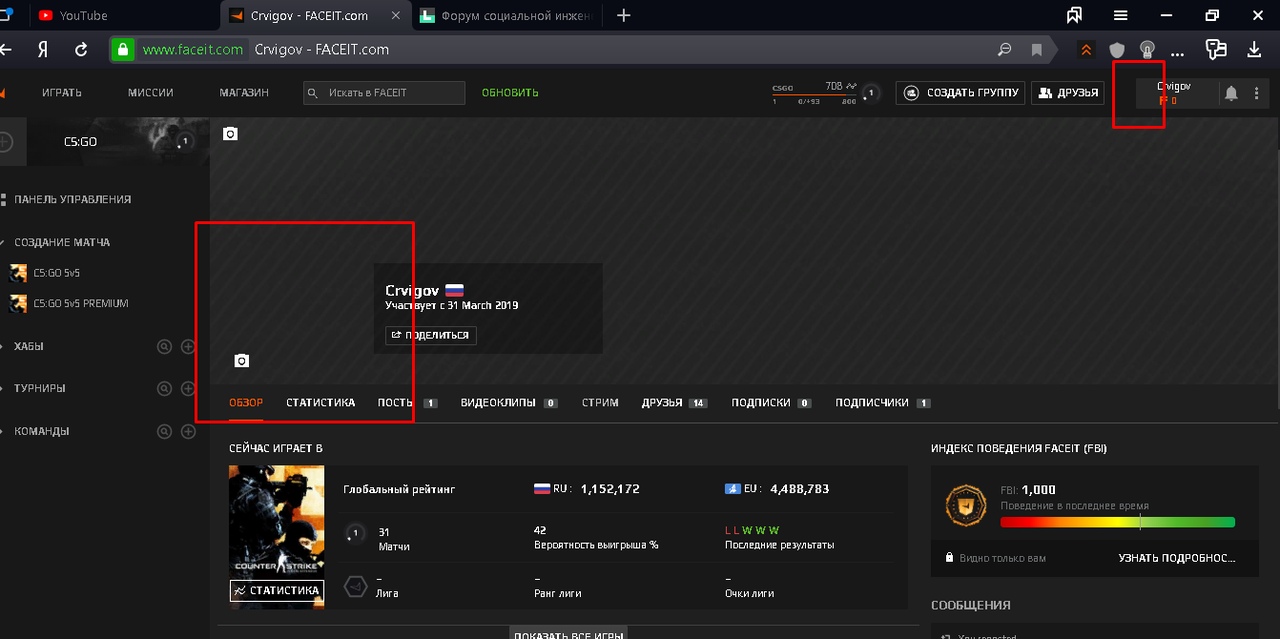Click the plus icon next to Турниры
The image size is (1280, 639).
pos(188,389)
